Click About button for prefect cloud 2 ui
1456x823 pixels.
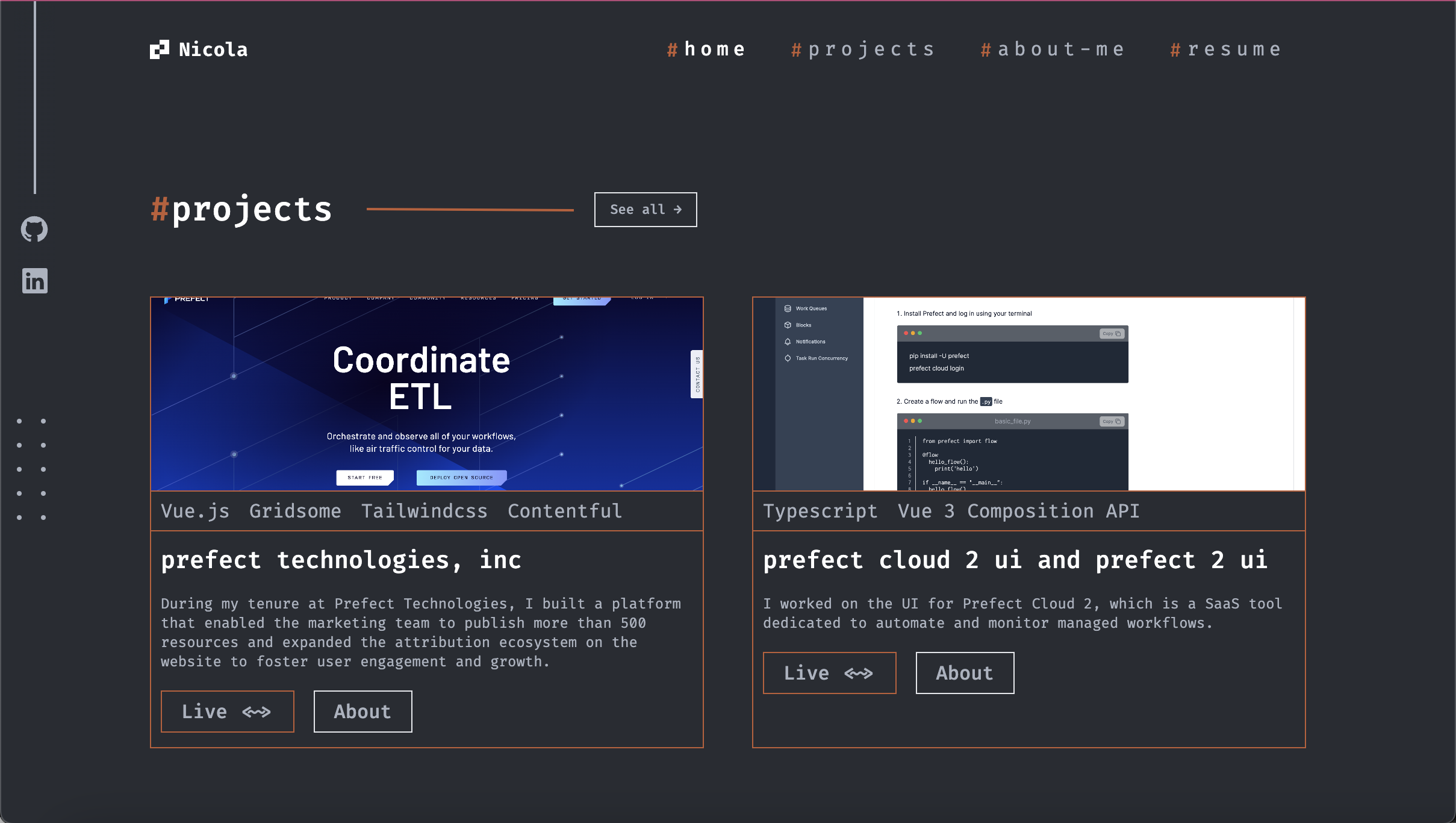[965, 673]
